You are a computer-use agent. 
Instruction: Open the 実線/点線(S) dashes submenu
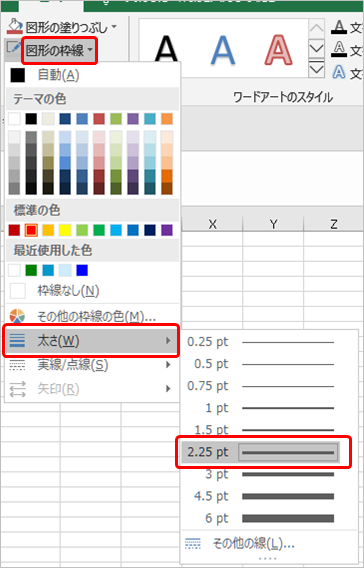(x=92, y=365)
